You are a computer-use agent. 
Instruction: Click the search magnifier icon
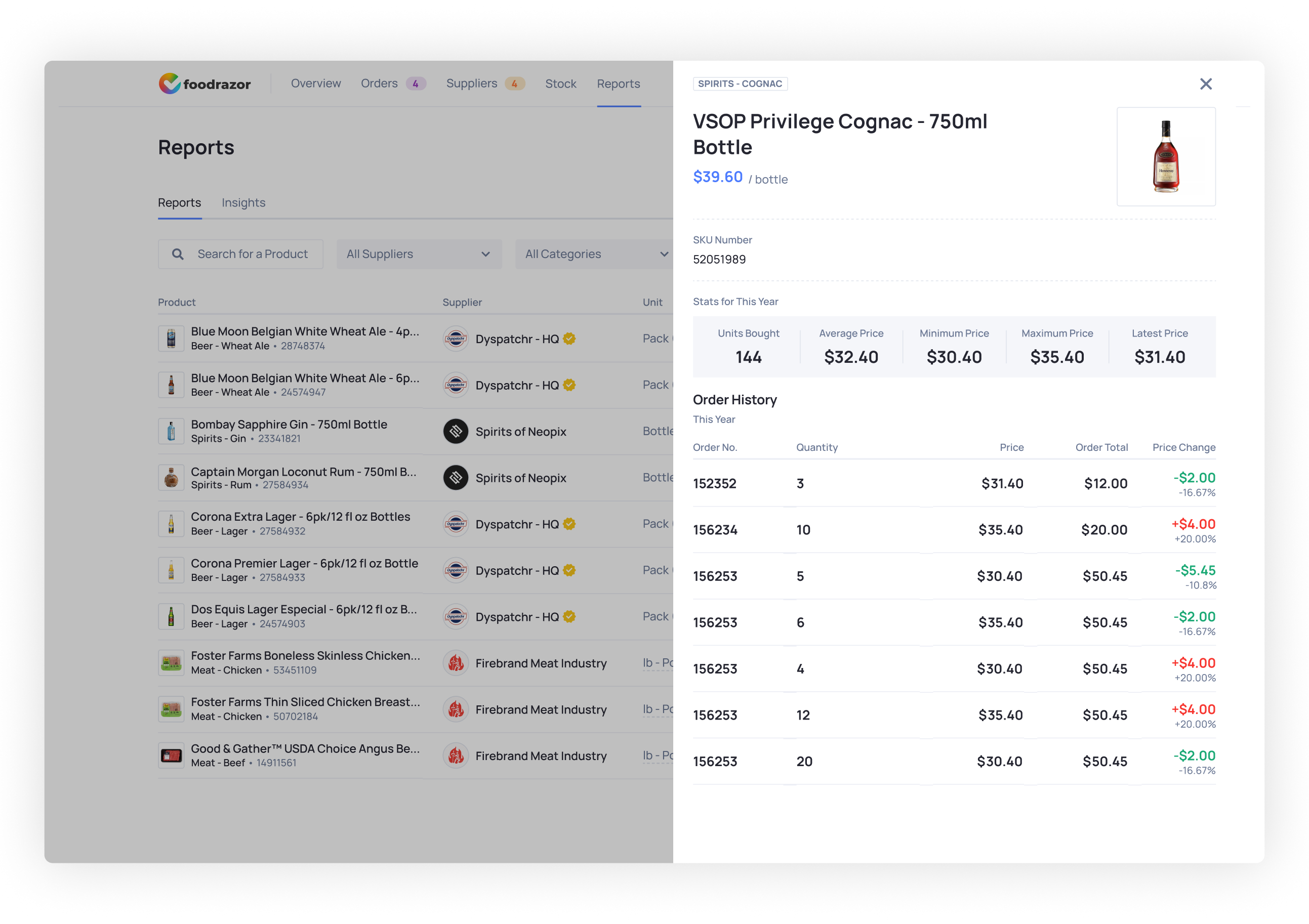tap(178, 254)
